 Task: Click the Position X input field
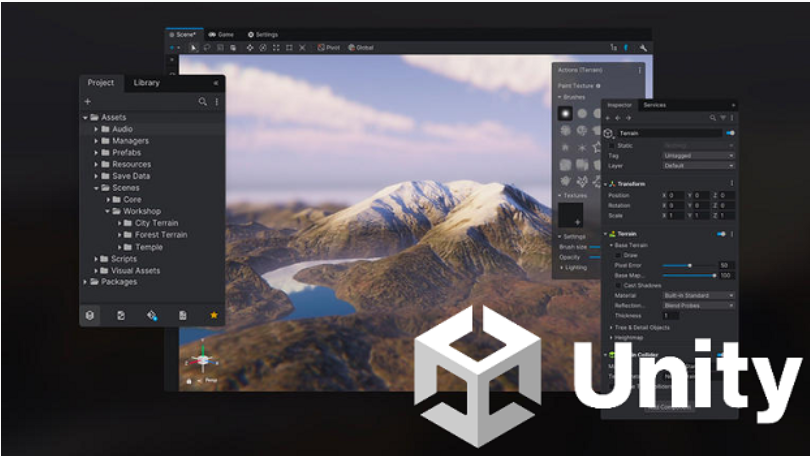pyautogui.click(x=676, y=195)
